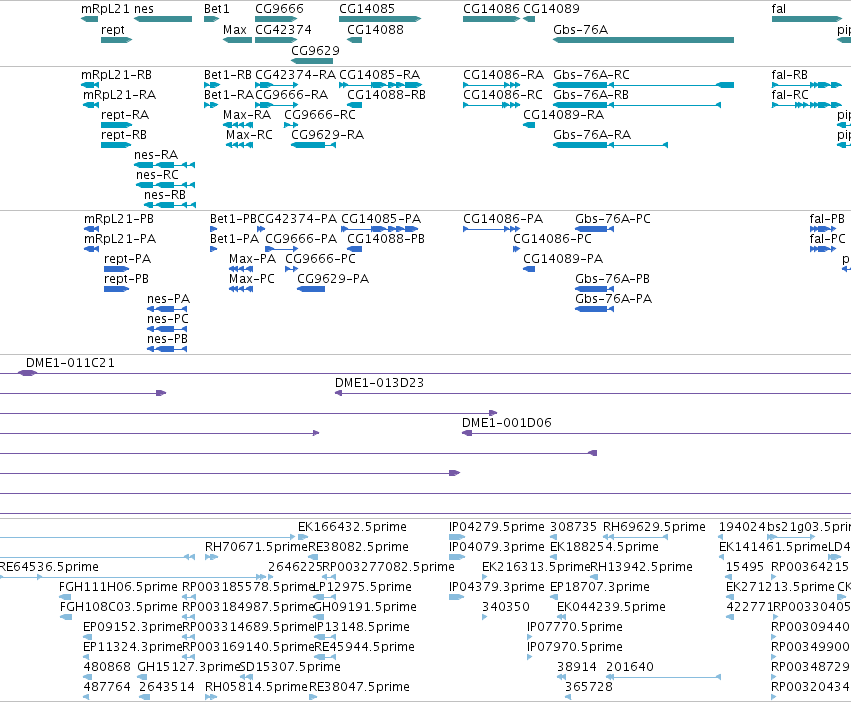
Task: Click the fal gene feature
Action: 807,19
